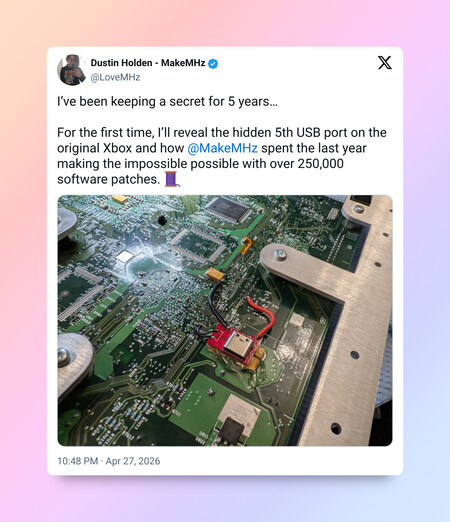Screen dimensions: 450x522
Task: Click the blue verified badge
Action: click(213, 63)
